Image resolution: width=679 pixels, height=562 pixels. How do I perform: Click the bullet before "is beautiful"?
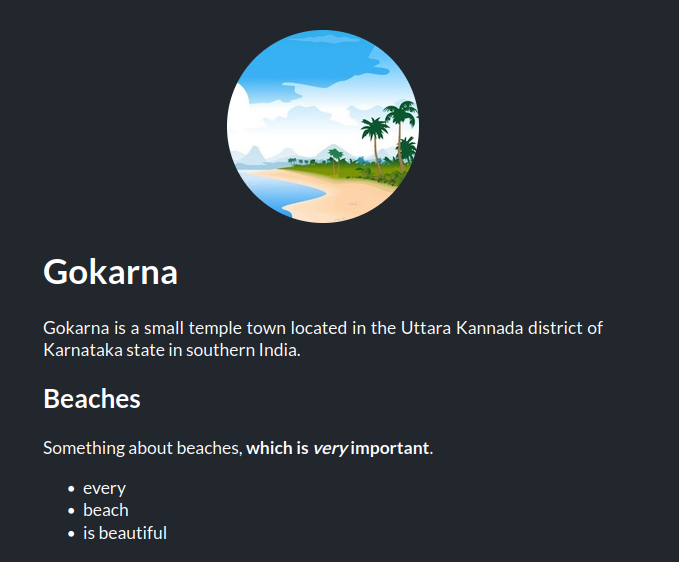coord(72,534)
